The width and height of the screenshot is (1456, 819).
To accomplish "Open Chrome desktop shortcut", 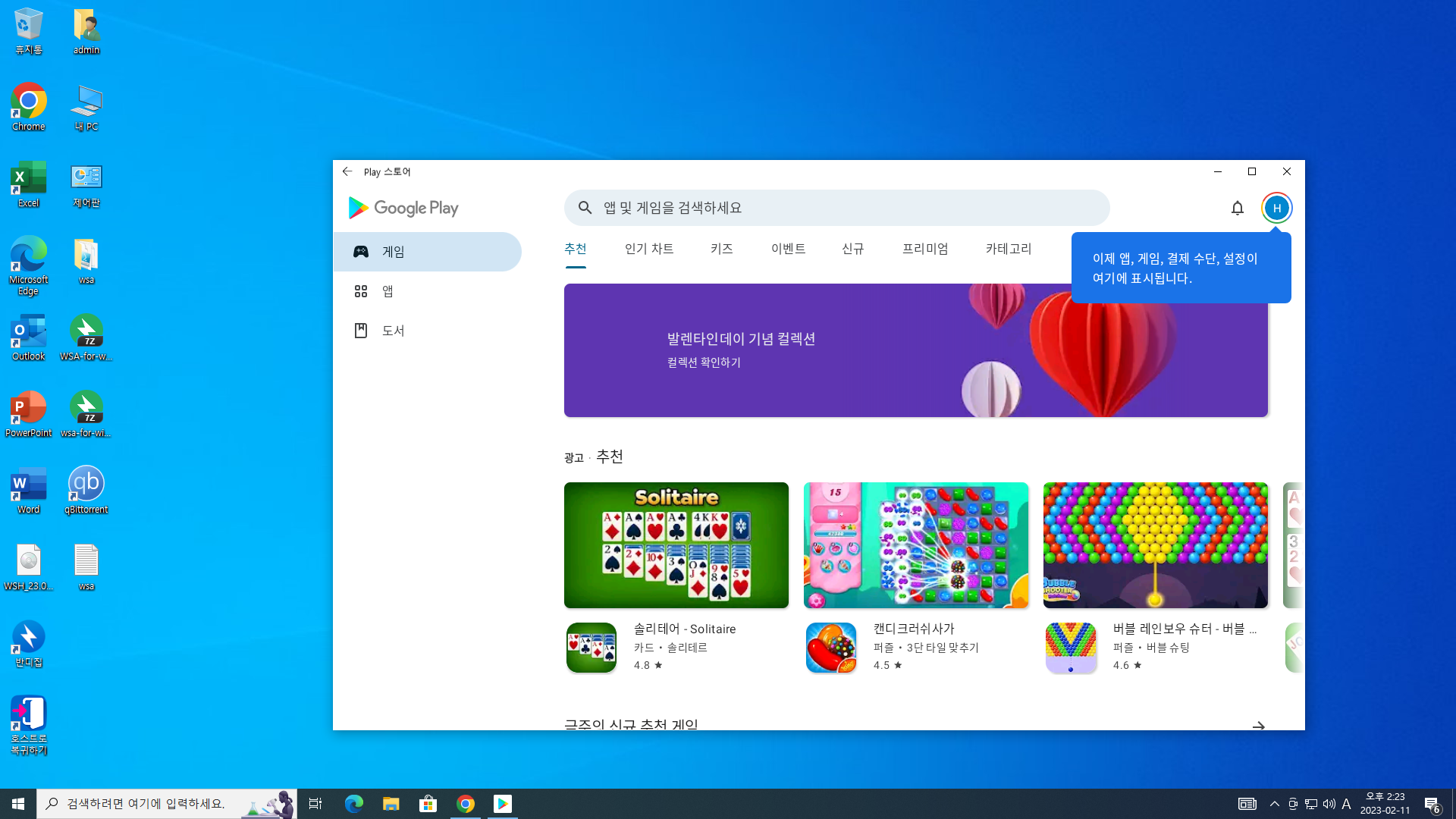I will pyautogui.click(x=28, y=108).
